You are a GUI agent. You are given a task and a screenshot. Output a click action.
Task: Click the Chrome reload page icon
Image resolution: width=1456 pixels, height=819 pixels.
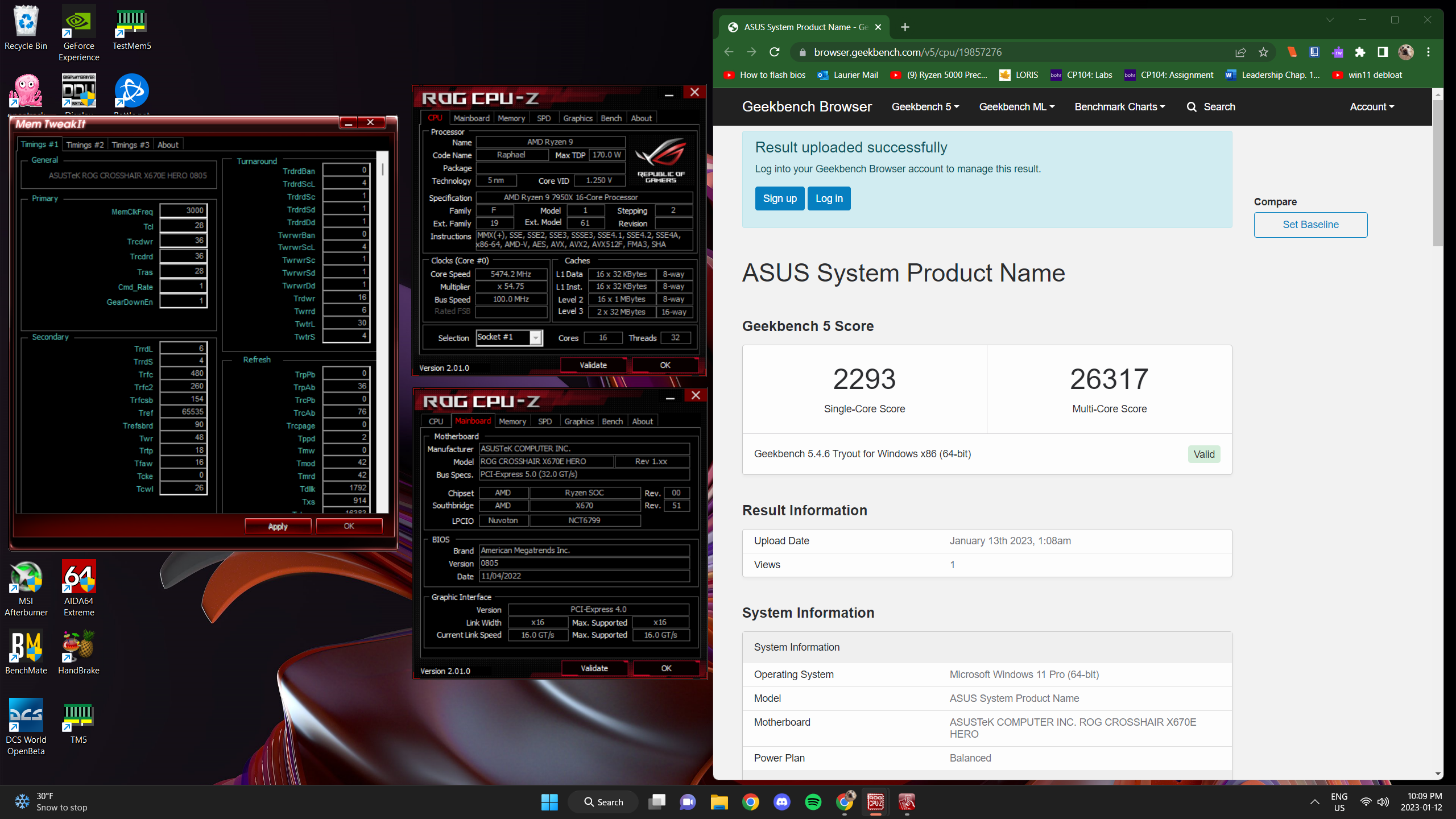[774, 52]
